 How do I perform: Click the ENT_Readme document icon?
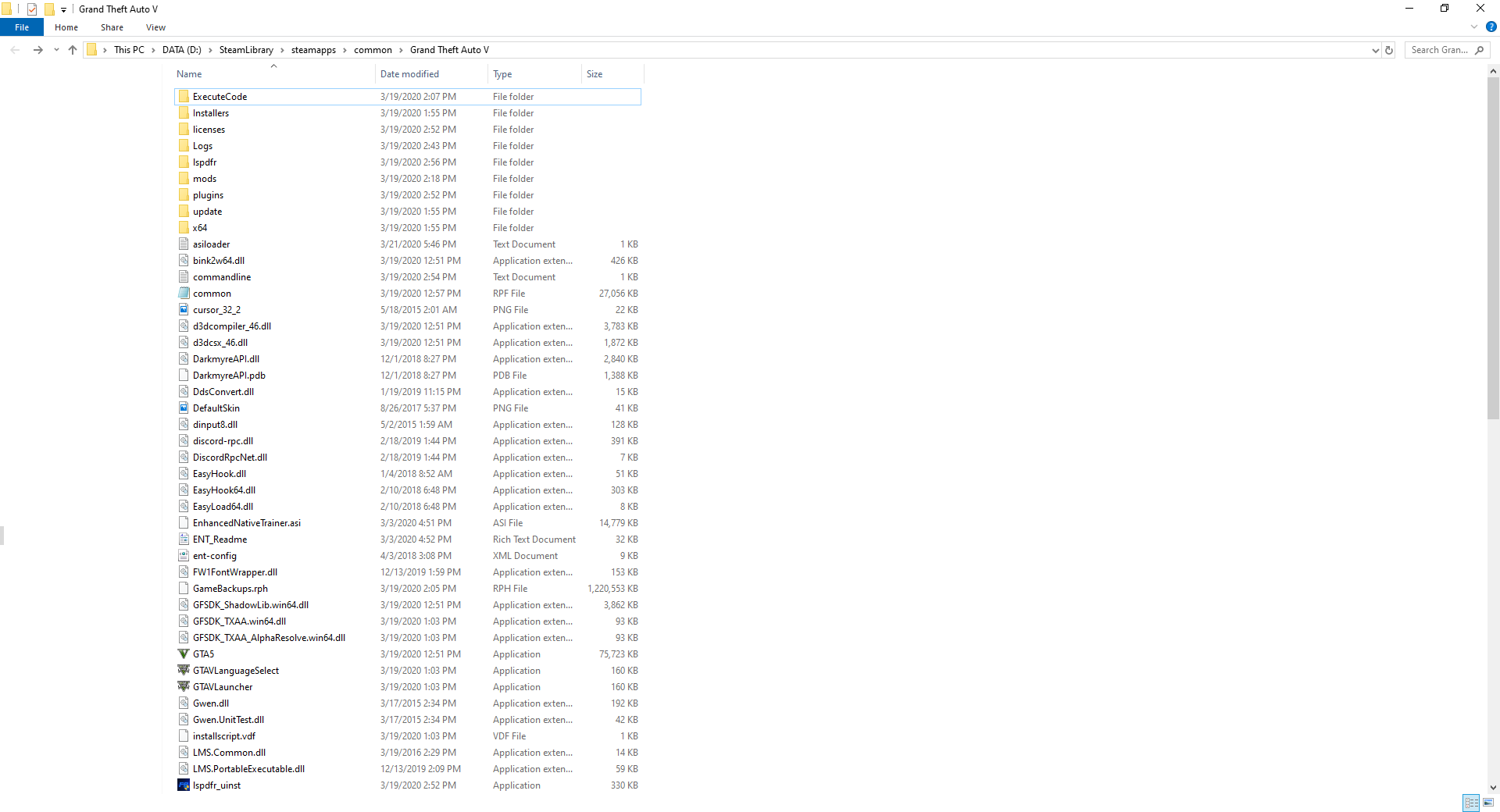[184, 540]
